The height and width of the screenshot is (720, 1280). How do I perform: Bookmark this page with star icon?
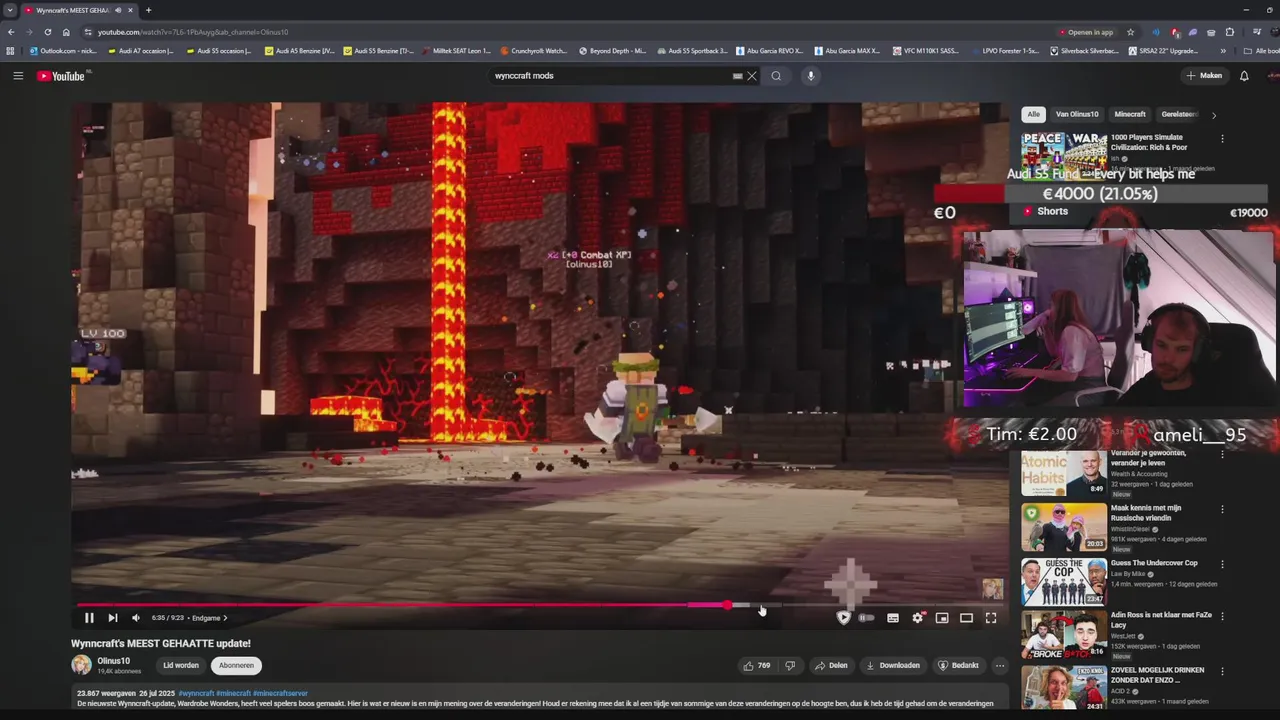point(1131,32)
